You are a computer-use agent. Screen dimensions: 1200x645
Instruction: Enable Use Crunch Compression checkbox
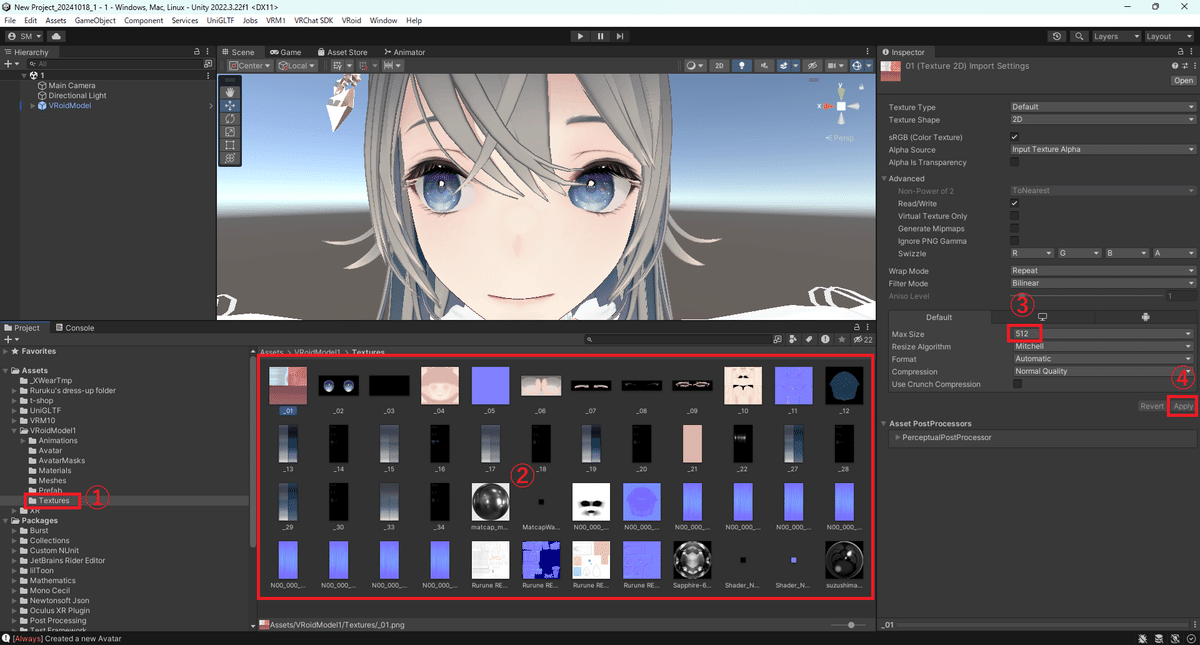(x=1017, y=384)
